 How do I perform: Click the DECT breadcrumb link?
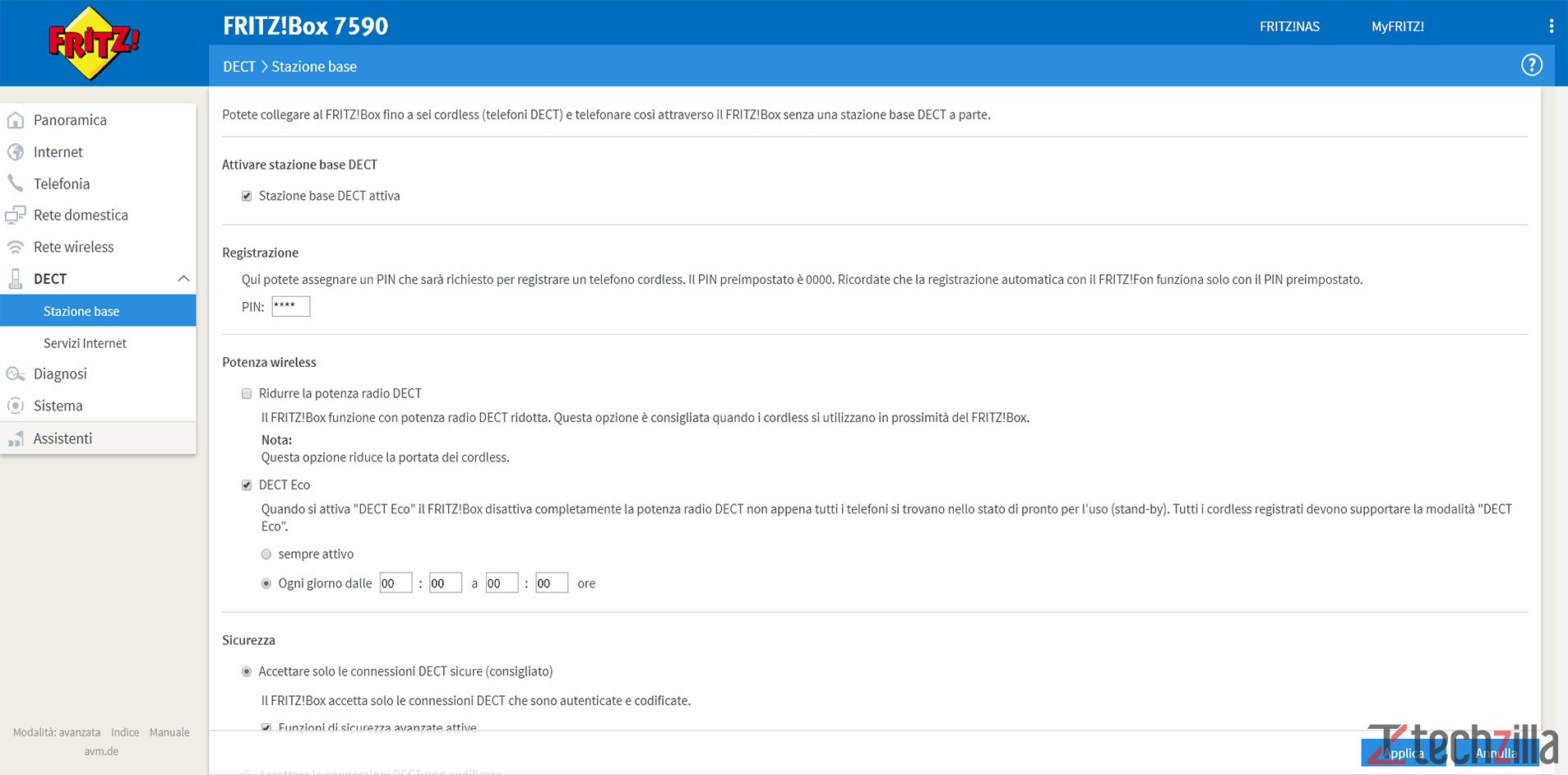pyautogui.click(x=239, y=67)
